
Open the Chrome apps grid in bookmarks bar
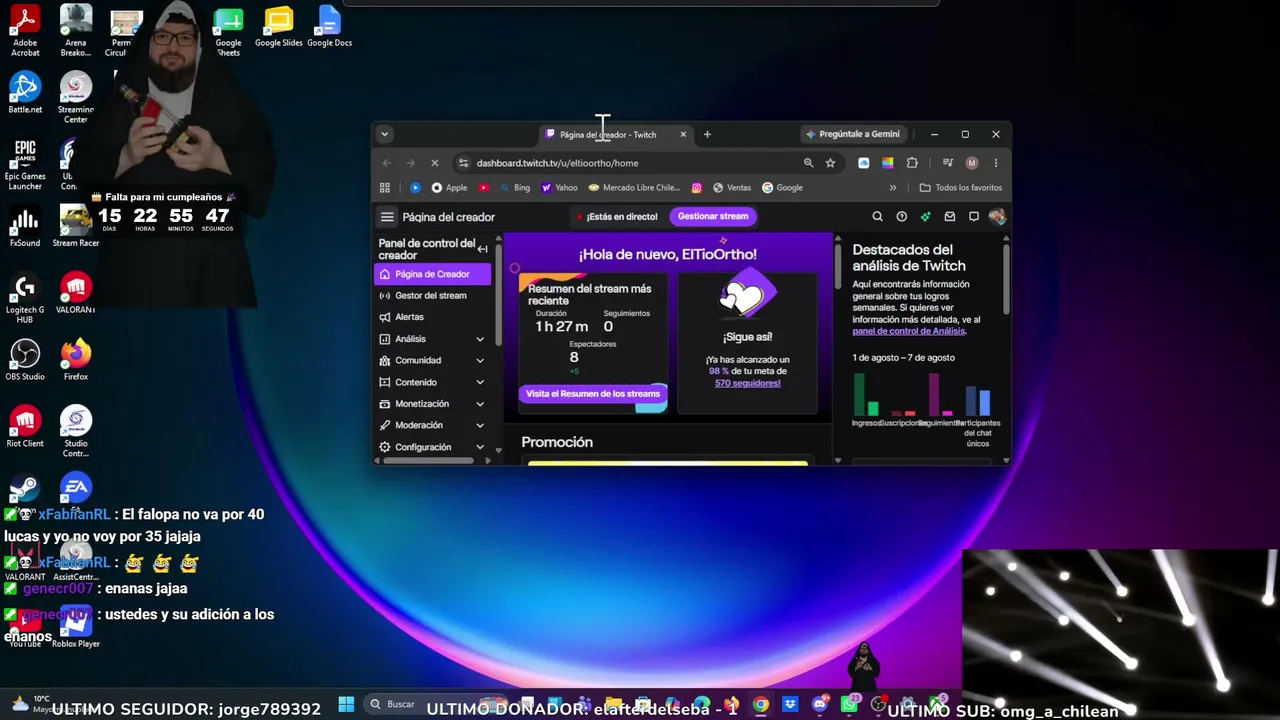click(384, 188)
